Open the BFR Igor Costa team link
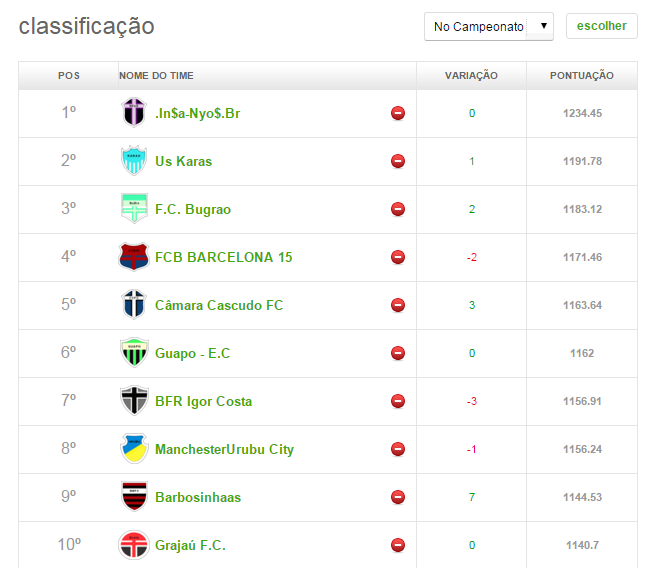The width and height of the screenshot is (650, 568). click(203, 401)
